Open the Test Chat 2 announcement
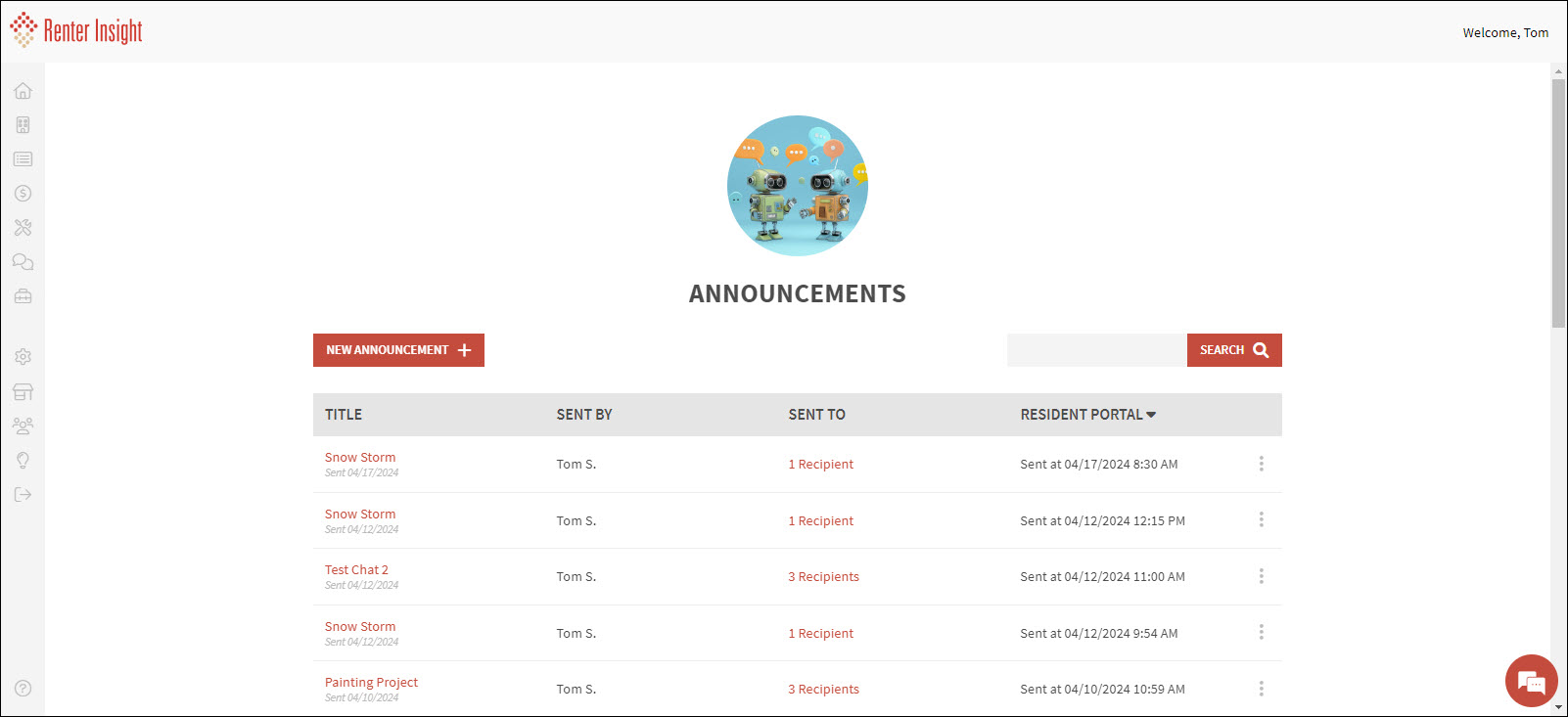Viewport: 1568px width, 717px height. click(x=356, y=569)
